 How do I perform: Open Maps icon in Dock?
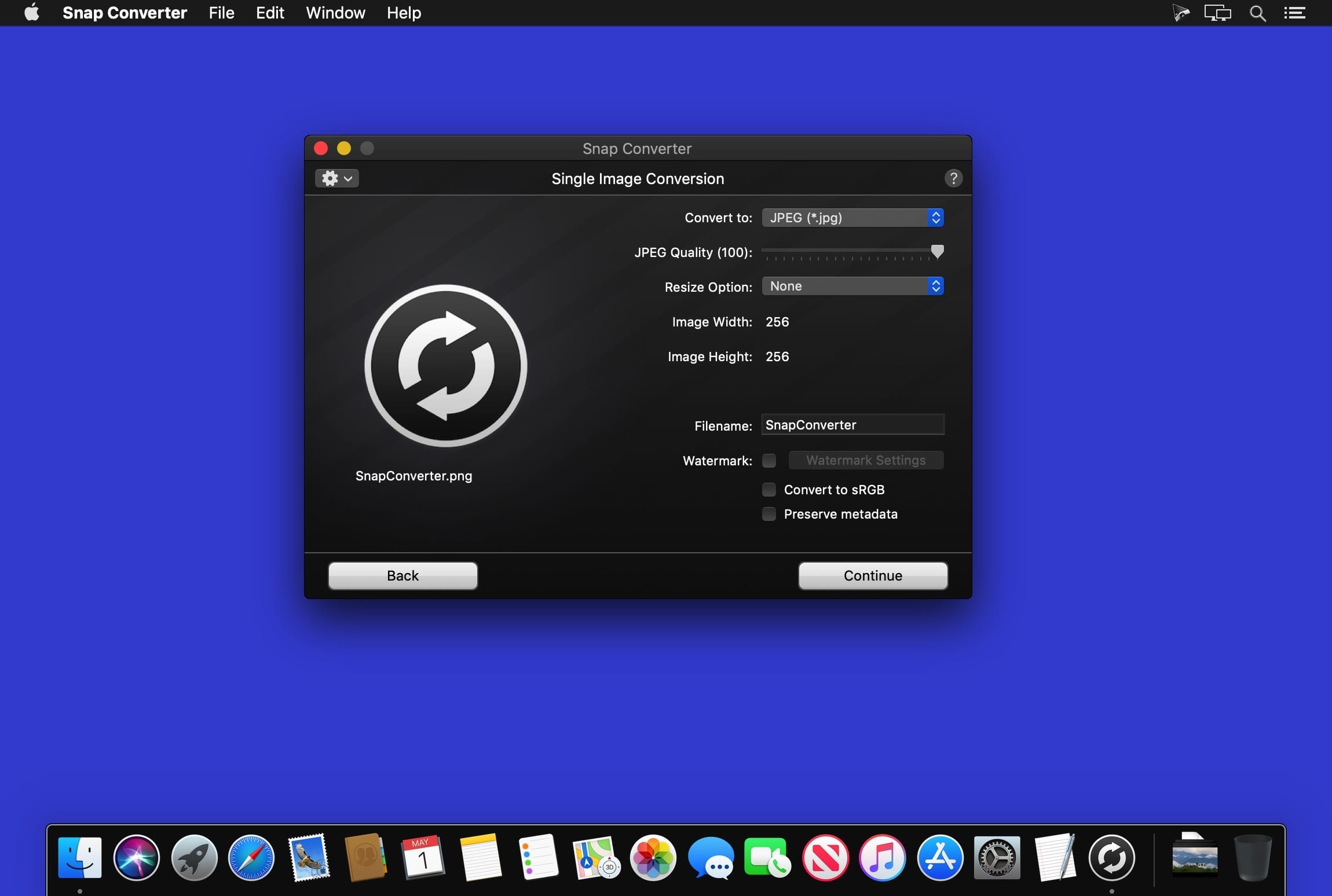coord(595,858)
